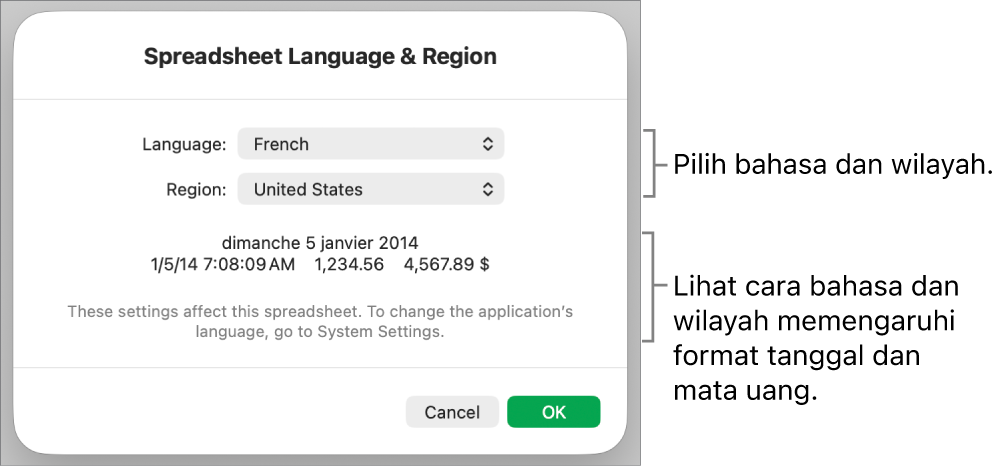
Task: Click the sample number "1,234.56"
Action: tap(349, 265)
